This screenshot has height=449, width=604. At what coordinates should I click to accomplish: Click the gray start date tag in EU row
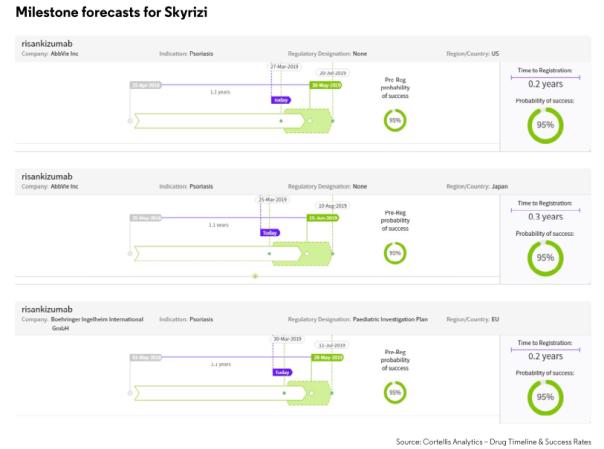pos(146,357)
